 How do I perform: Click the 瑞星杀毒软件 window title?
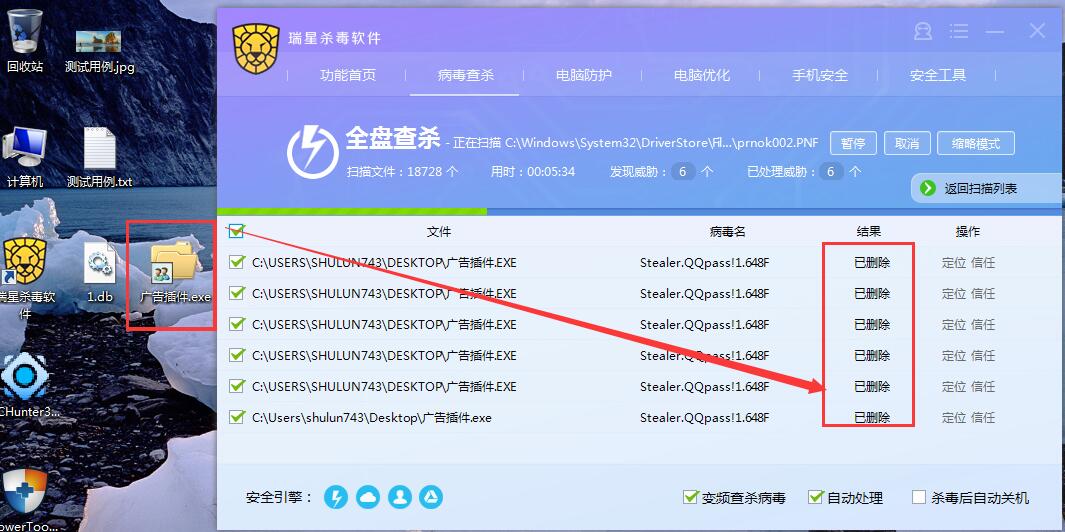pyautogui.click(x=334, y=39)
